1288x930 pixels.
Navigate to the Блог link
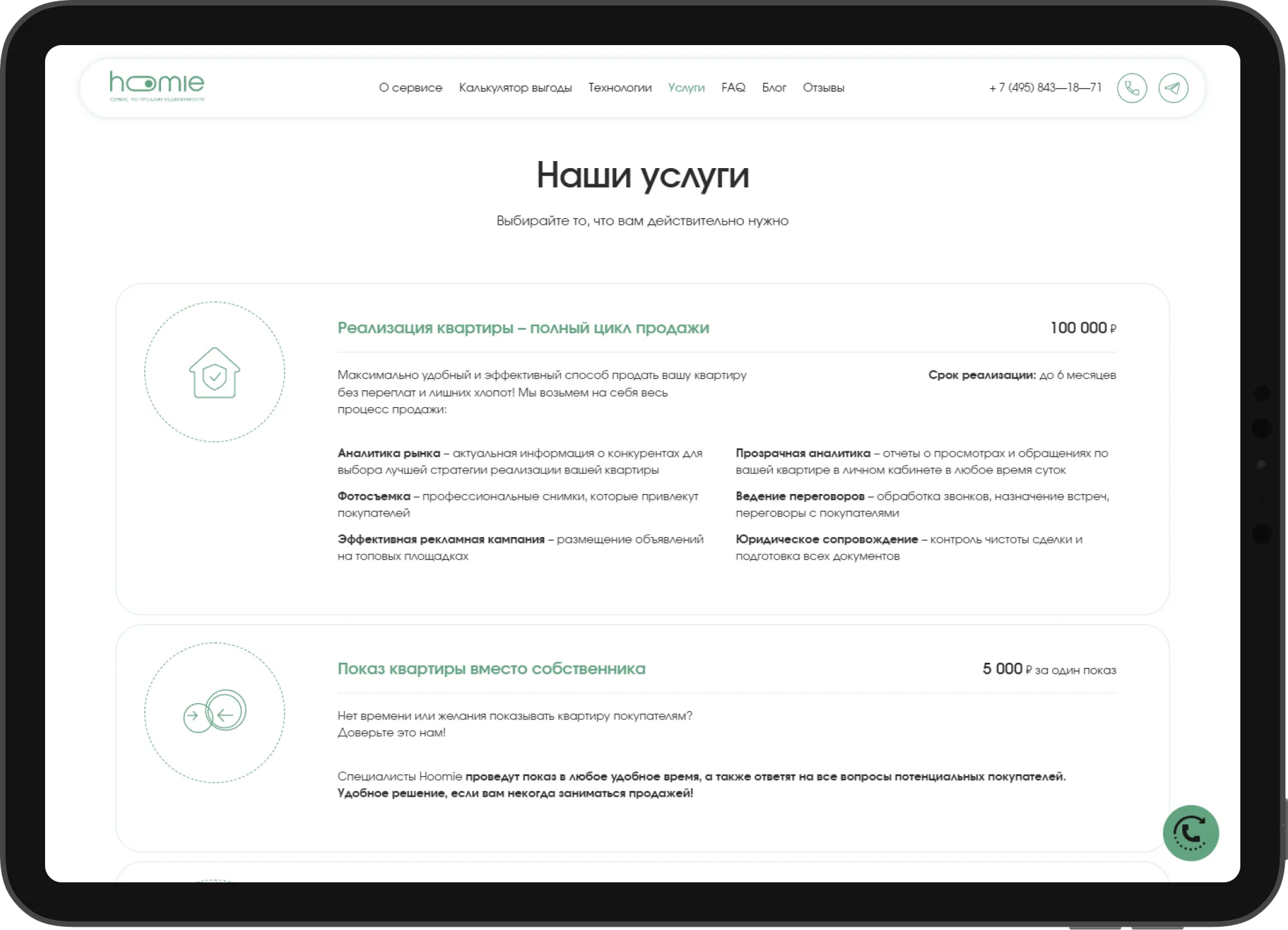tap(773, 88)
